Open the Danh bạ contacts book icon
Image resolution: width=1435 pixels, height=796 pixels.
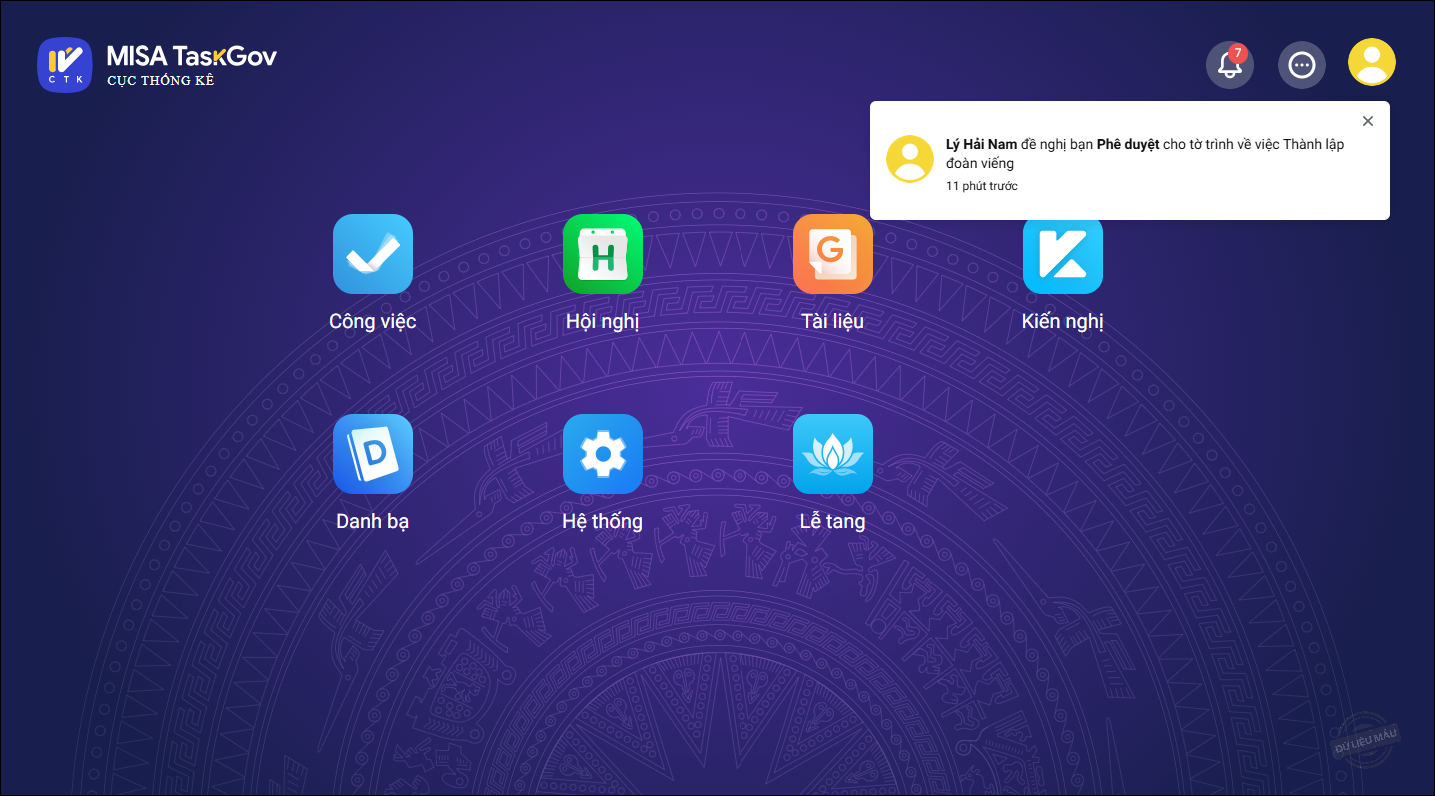[372, 454]
